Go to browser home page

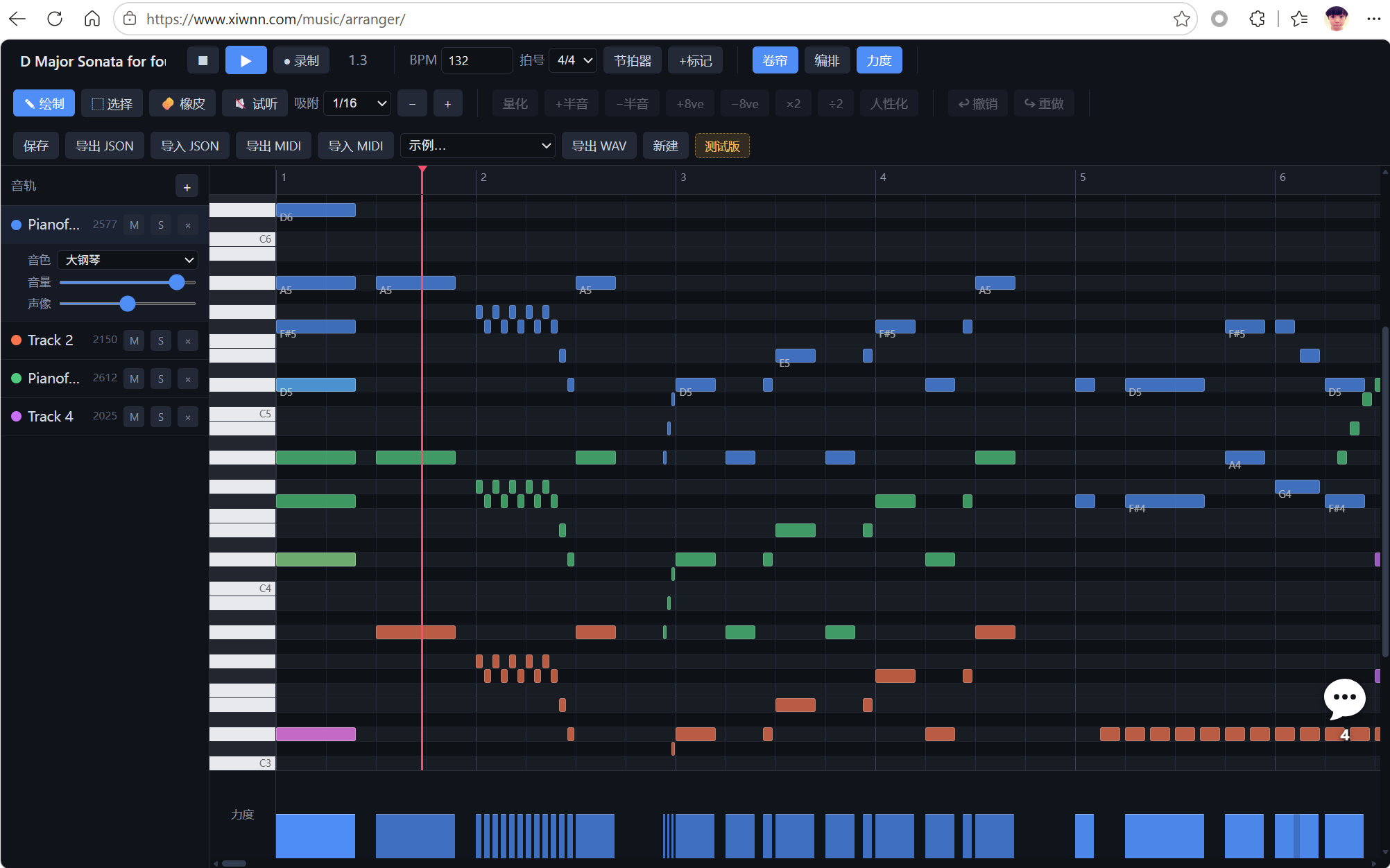(x=92, y=19)
